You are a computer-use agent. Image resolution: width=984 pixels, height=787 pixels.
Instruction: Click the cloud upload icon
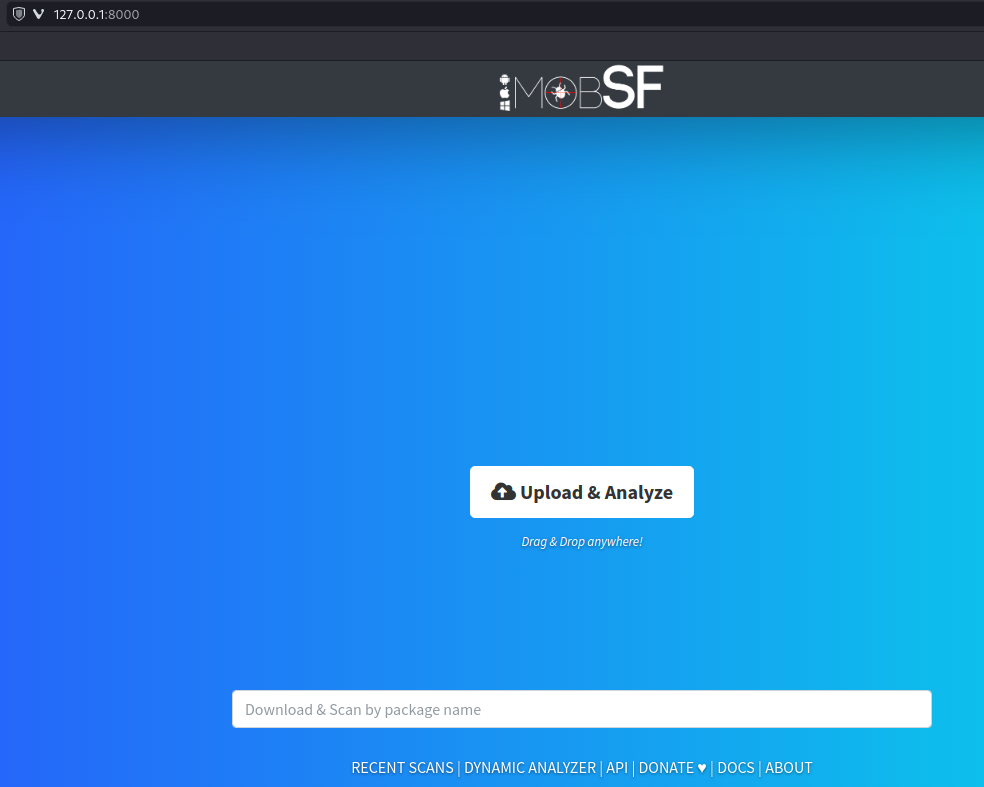coord(503,492)
